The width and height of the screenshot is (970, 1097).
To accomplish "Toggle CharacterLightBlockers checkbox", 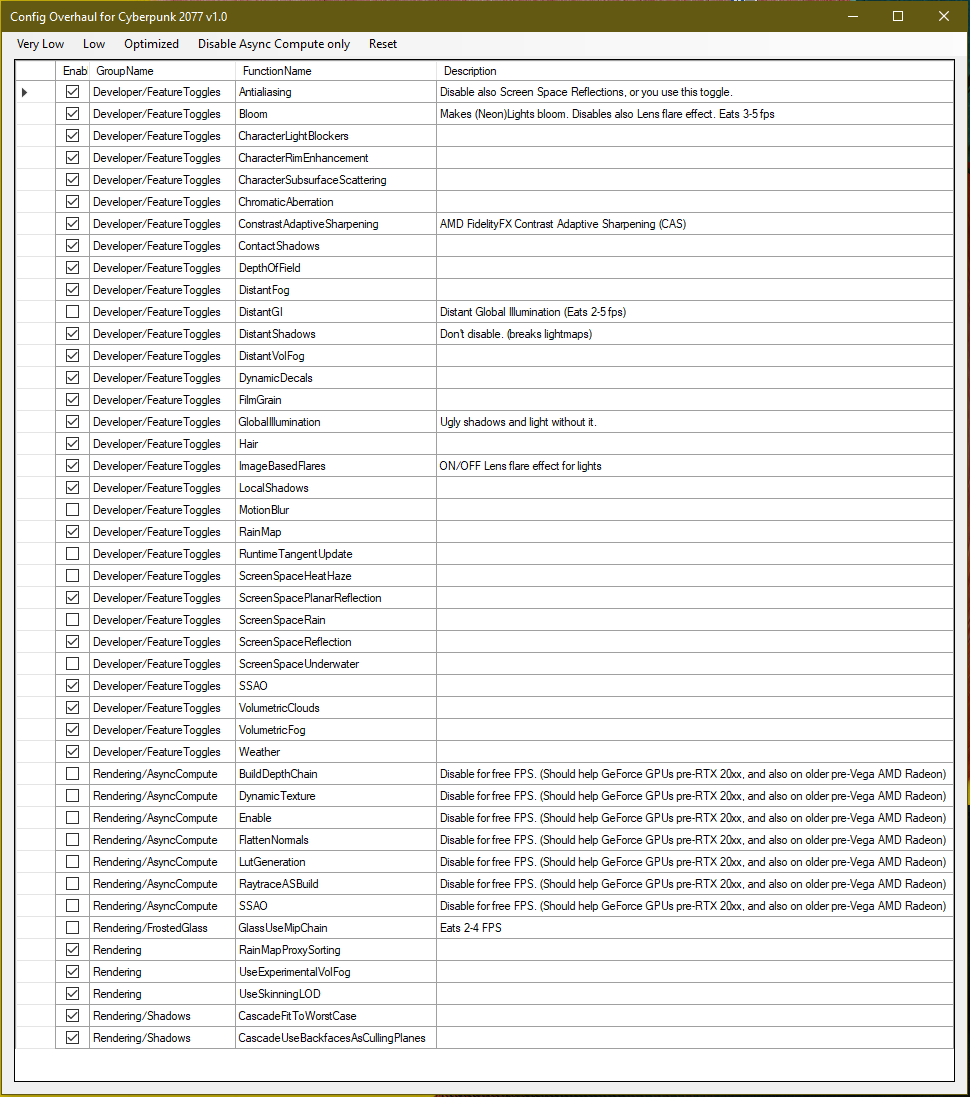I will pyautogui.click(x=72, y=136).
